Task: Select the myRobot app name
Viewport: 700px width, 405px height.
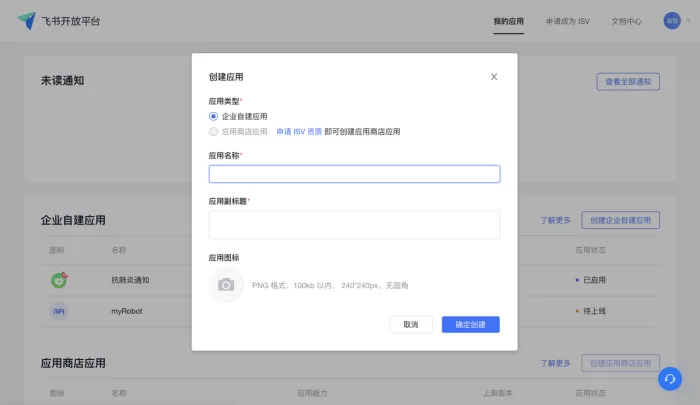Action: click(127, 311)
